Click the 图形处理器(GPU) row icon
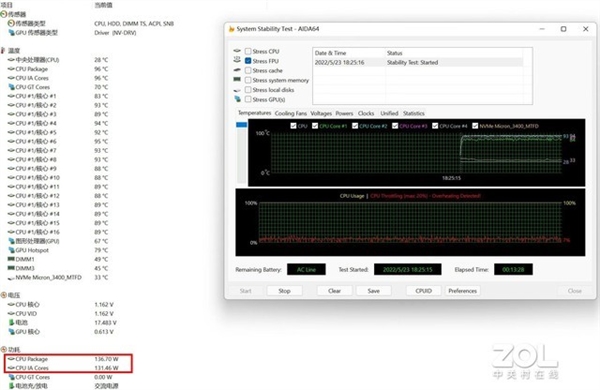Image resolution: width=600 pixels, height=390 pixels. coord(11,241)
